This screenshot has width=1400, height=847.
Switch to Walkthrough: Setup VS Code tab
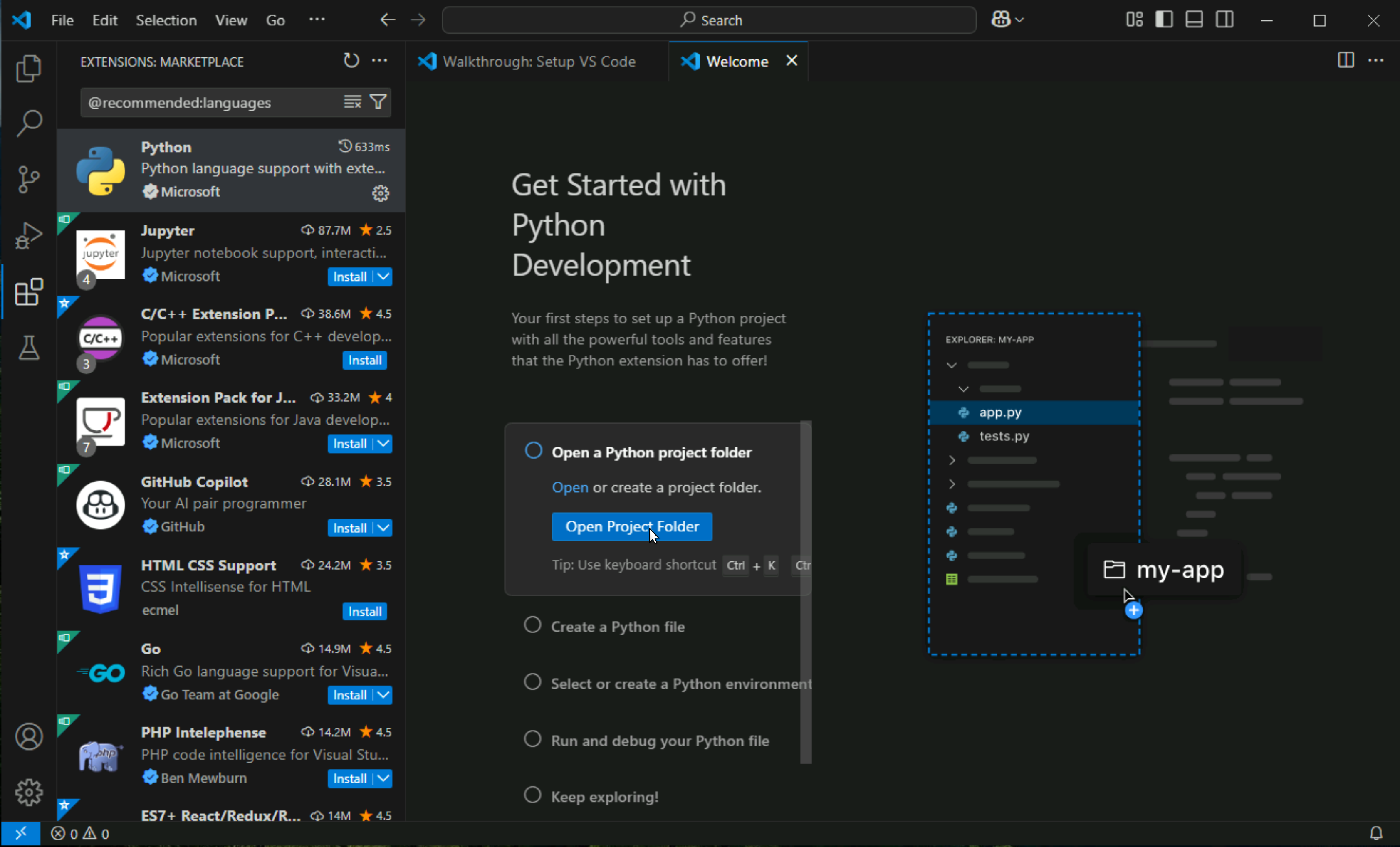tap(537, 62)
